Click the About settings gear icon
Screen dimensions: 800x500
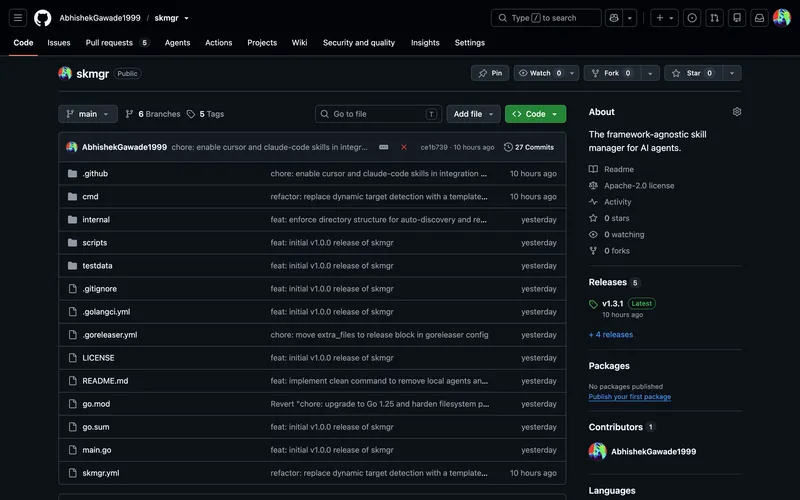point(737,112)
